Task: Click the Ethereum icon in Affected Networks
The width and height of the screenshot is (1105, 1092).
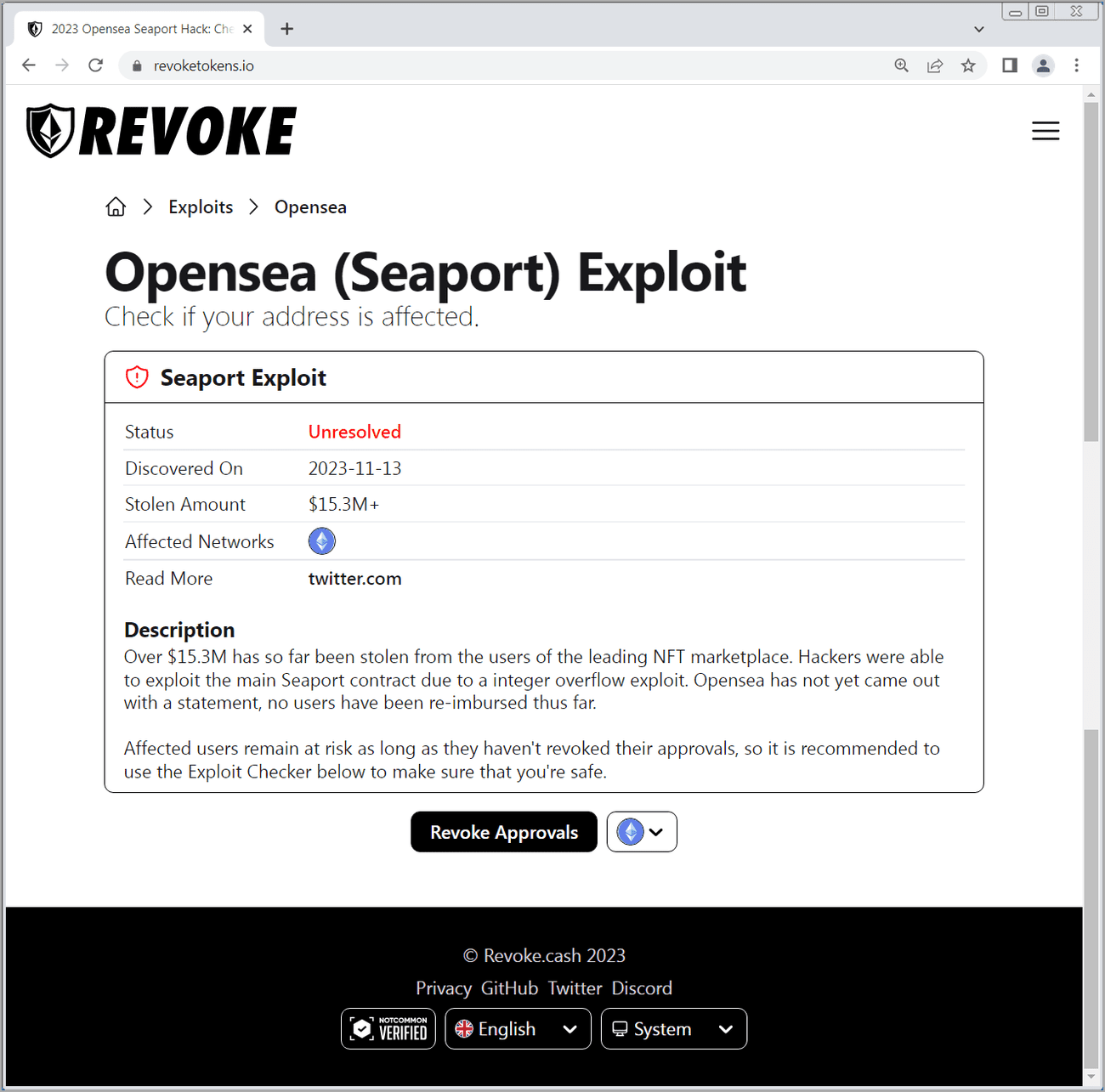Action: point(321,541)
